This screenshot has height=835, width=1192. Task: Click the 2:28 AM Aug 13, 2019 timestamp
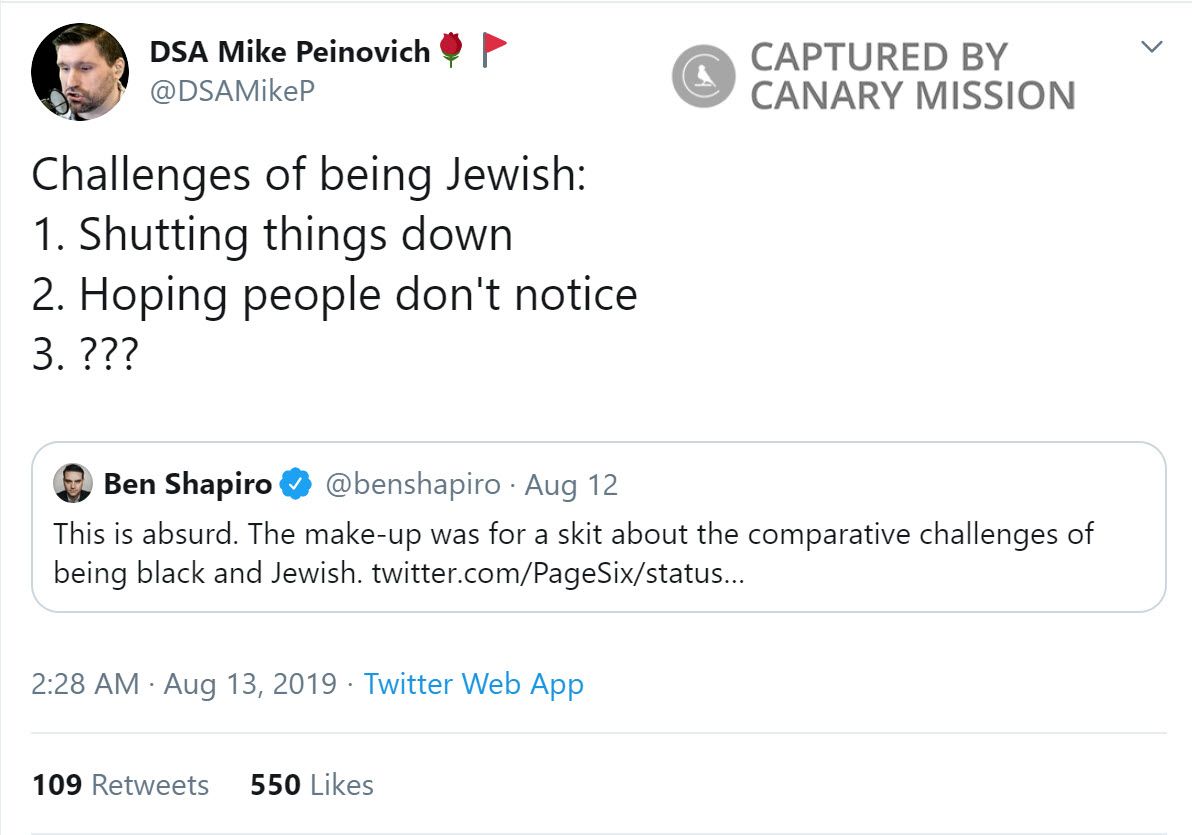[x=184, y=684]
